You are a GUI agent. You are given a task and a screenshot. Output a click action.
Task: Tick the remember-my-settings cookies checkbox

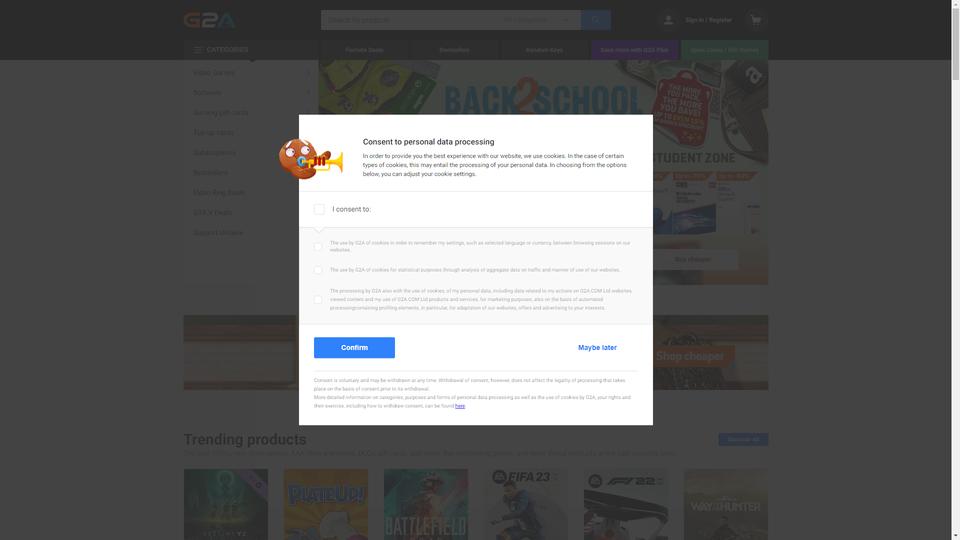(x=318, y=247)
